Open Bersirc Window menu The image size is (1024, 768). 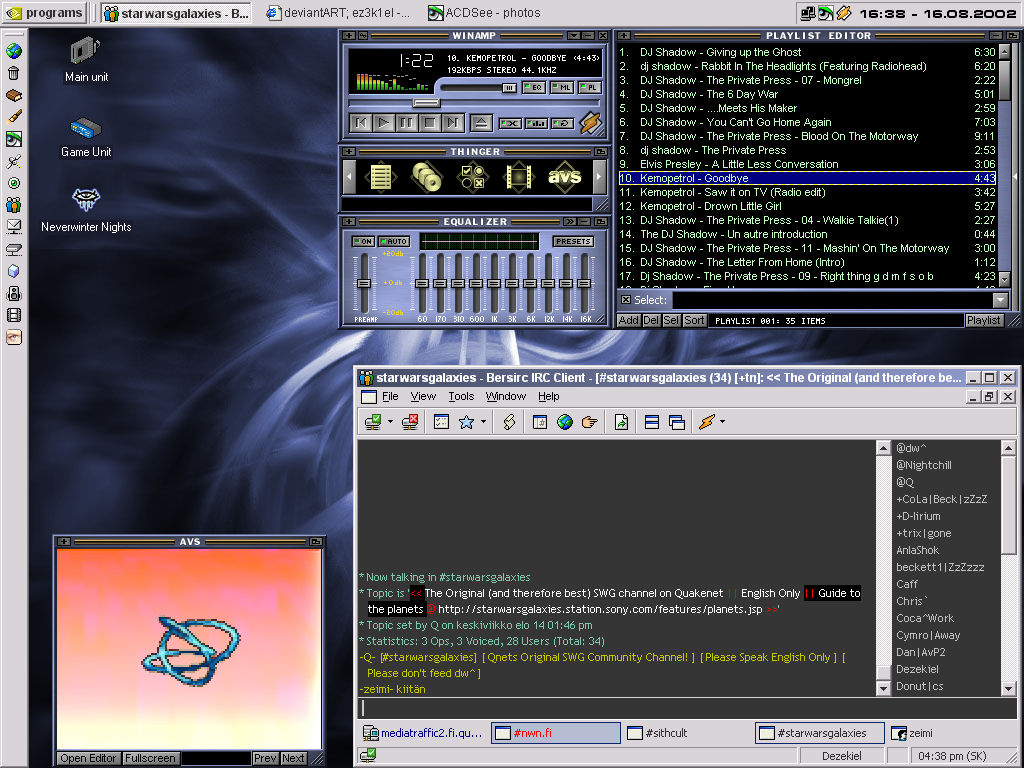505,396
